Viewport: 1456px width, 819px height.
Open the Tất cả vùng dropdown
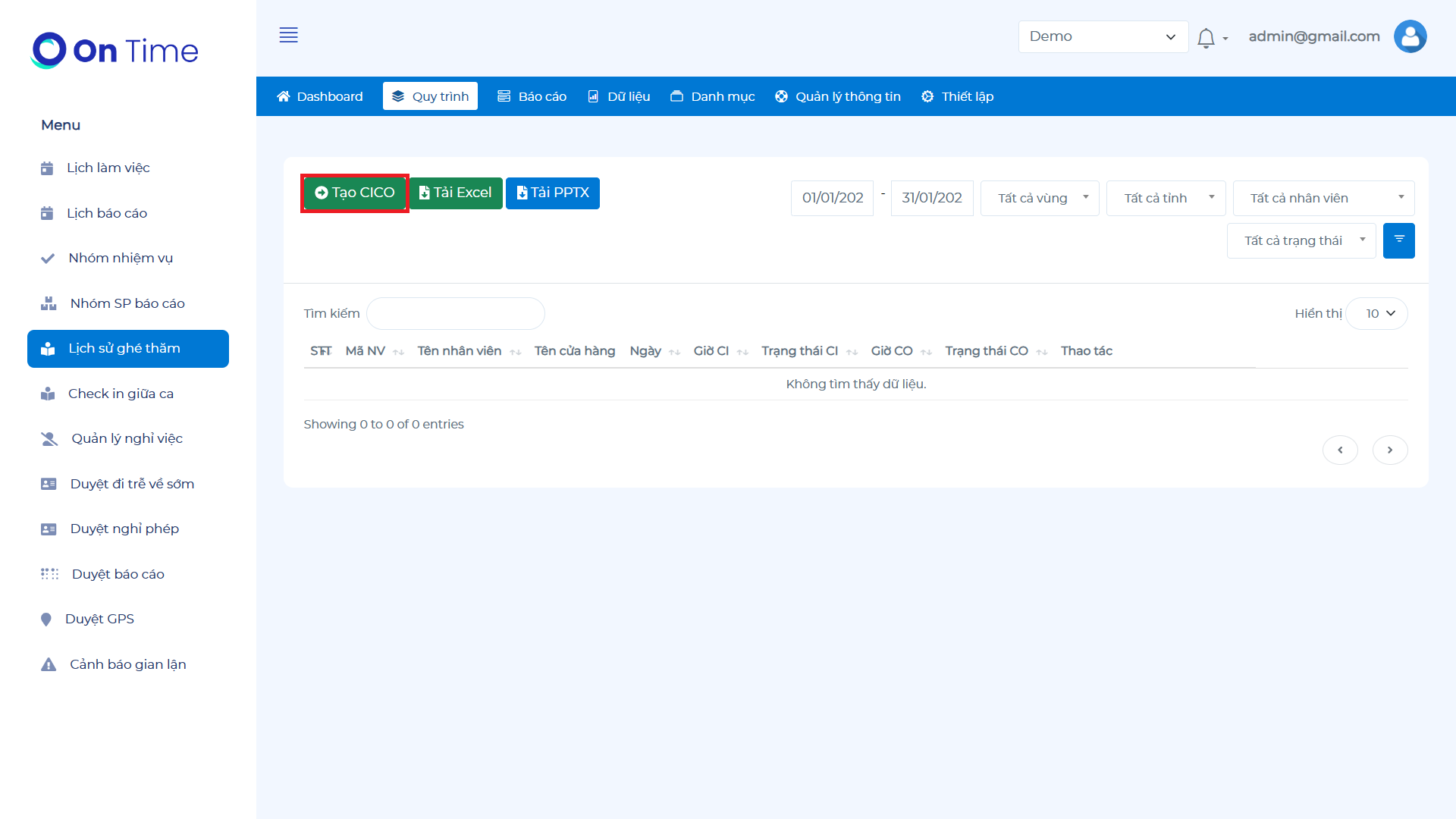pos(1039,198)
